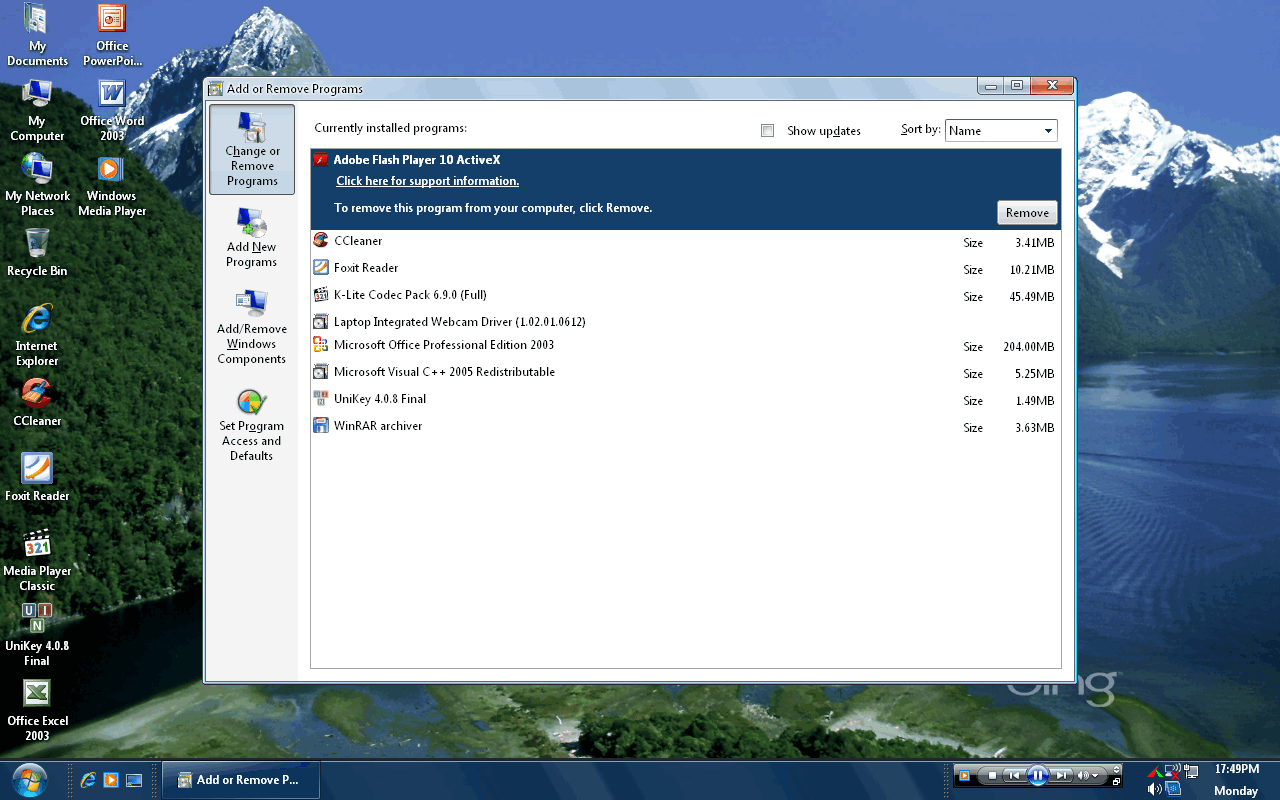Select UniKey 4.0.8 Final program list entry
Image resolution: width=1280 pixels, height=800 pixels.
coord(686,399)
